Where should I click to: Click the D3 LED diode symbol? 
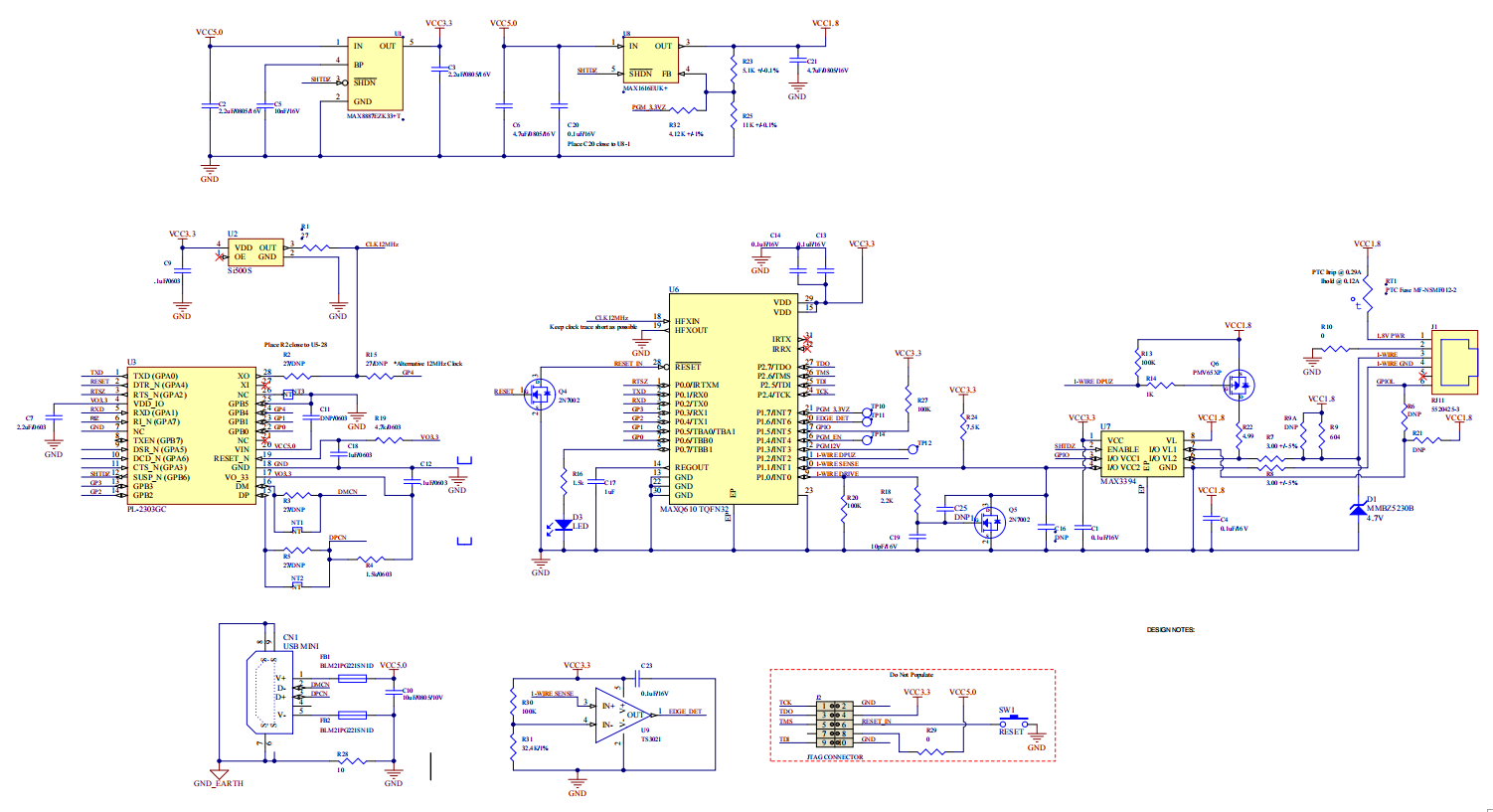[559, 526]
